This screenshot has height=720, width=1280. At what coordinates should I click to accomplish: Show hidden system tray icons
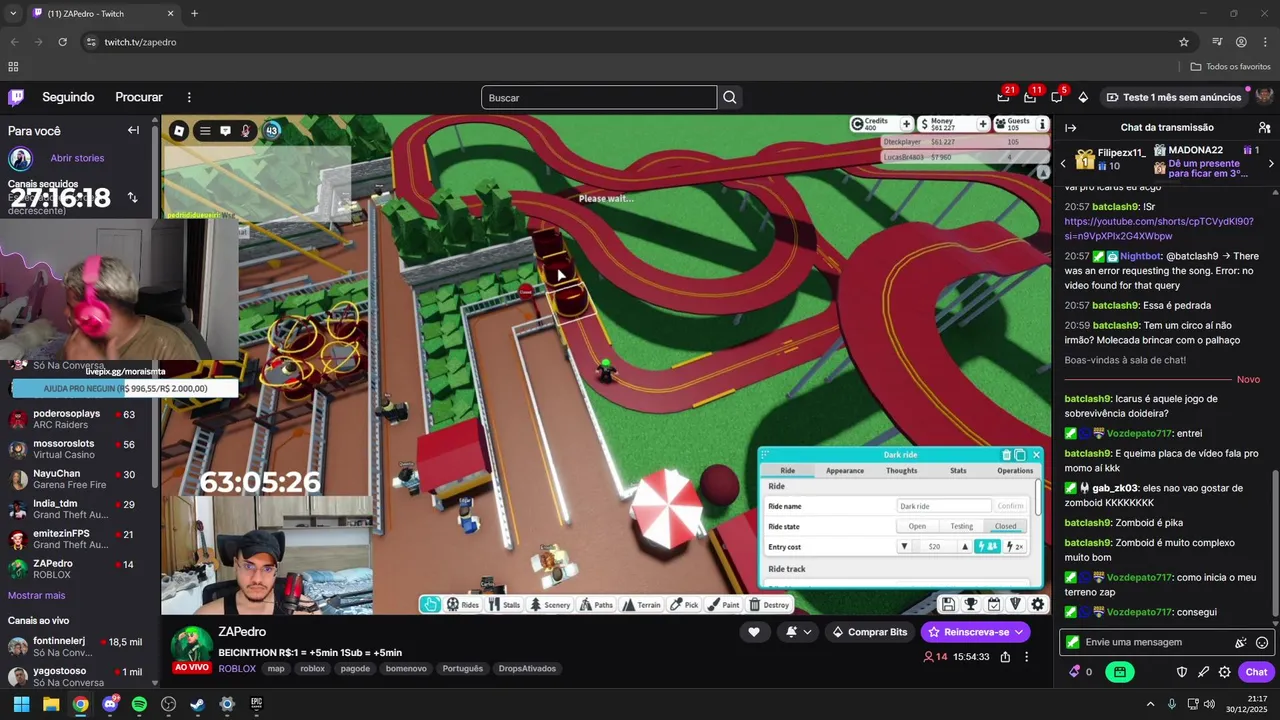(1150, 704)
